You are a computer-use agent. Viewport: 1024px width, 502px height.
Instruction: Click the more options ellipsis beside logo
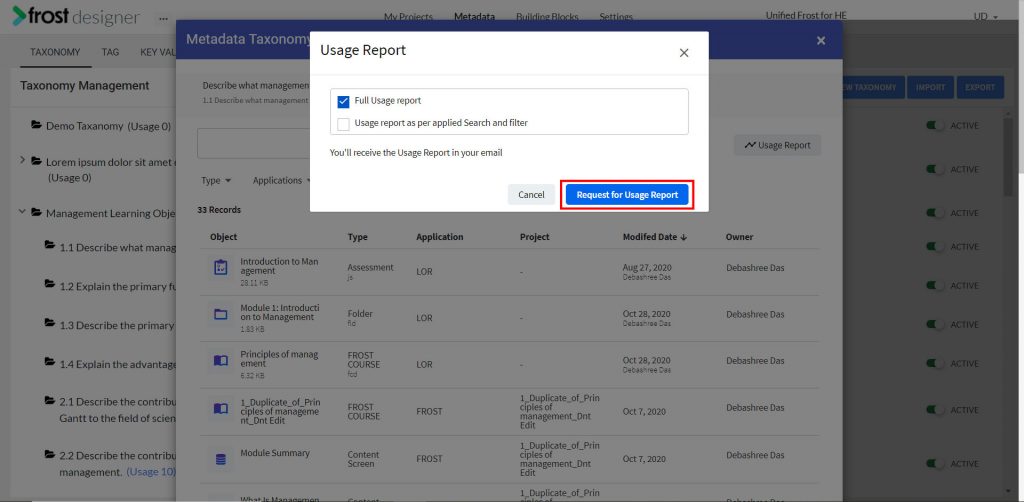(x=163, y=19)
